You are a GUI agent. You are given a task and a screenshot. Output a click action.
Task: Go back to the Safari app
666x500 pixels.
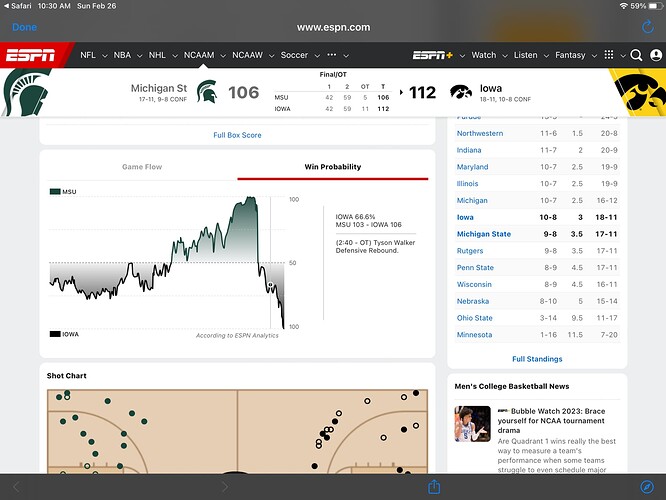17,6
